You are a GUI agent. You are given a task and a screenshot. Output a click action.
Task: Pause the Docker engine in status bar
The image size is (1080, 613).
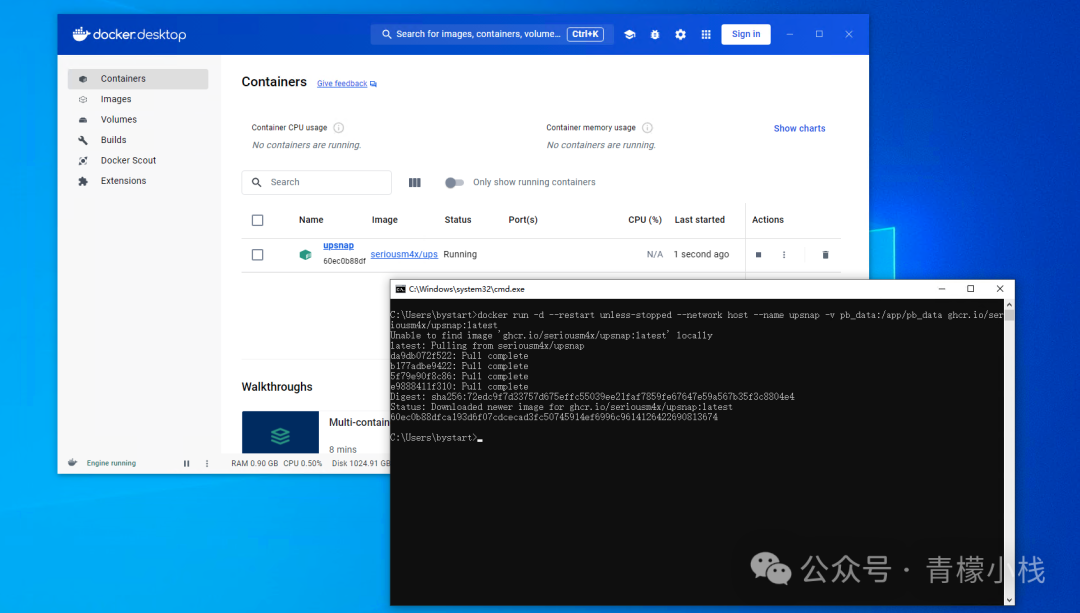point(186,464)
